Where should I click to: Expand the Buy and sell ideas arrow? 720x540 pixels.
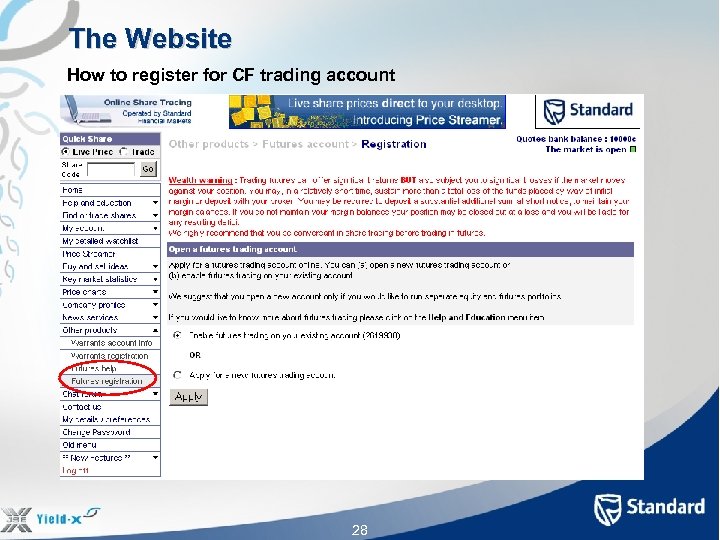pos(155,266)
